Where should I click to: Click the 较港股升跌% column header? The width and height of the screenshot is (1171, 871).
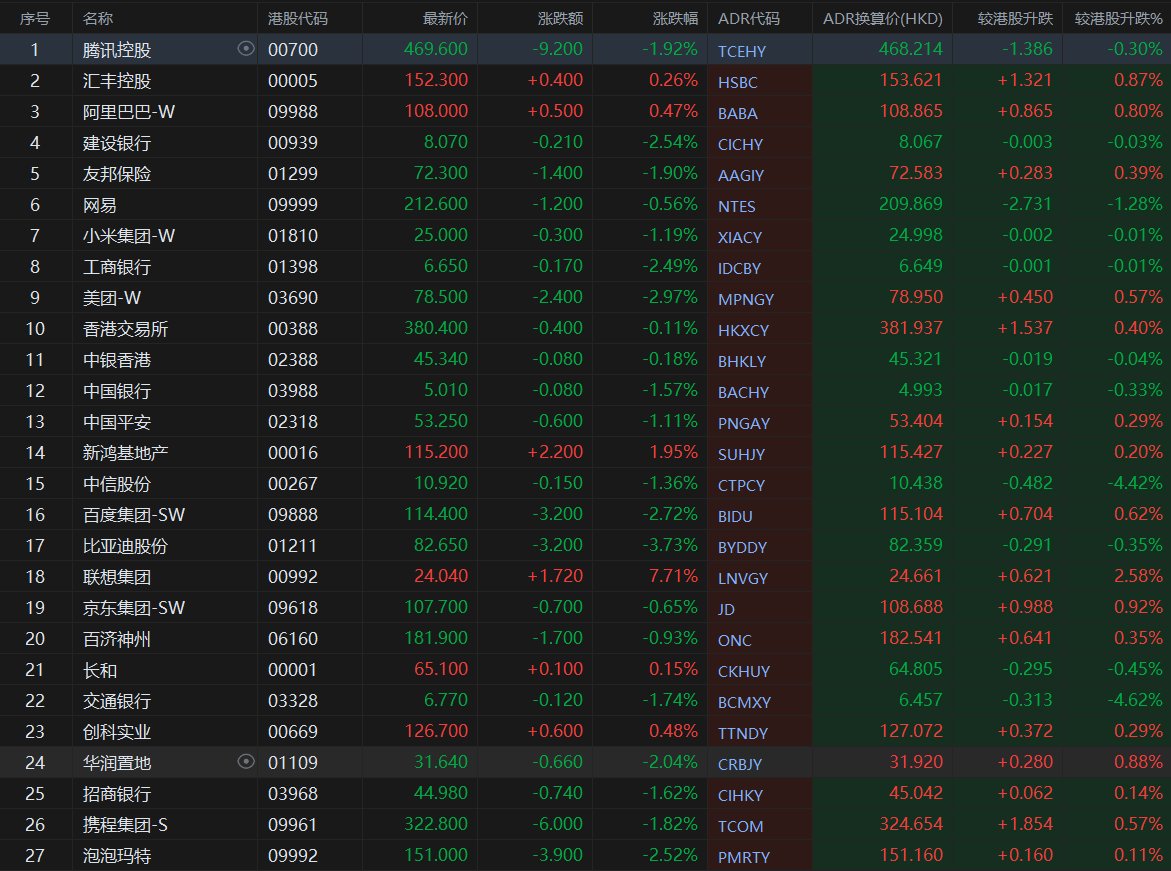[x=1118, y=19]
